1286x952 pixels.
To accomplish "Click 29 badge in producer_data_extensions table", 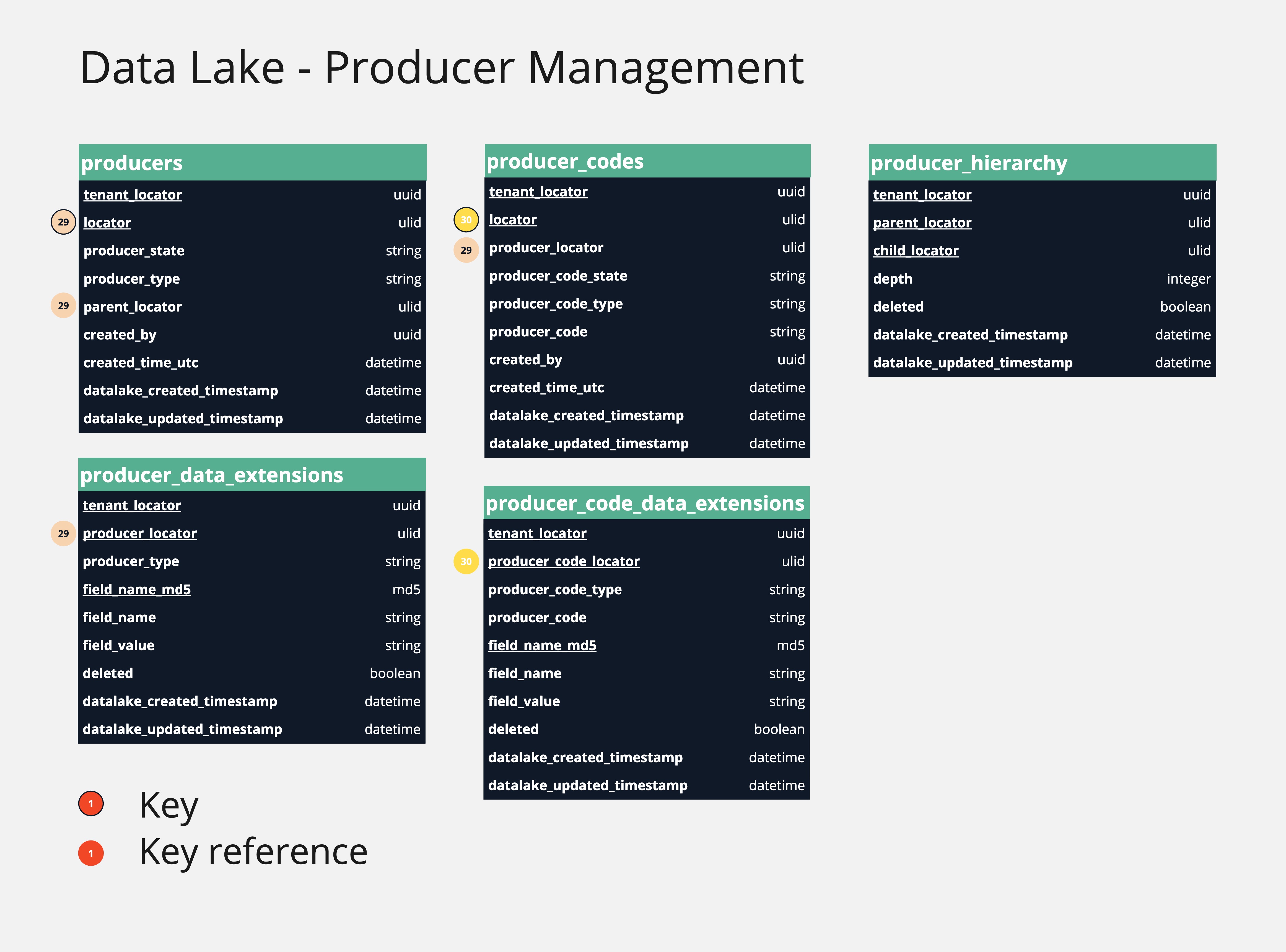I will pos(63,533).
